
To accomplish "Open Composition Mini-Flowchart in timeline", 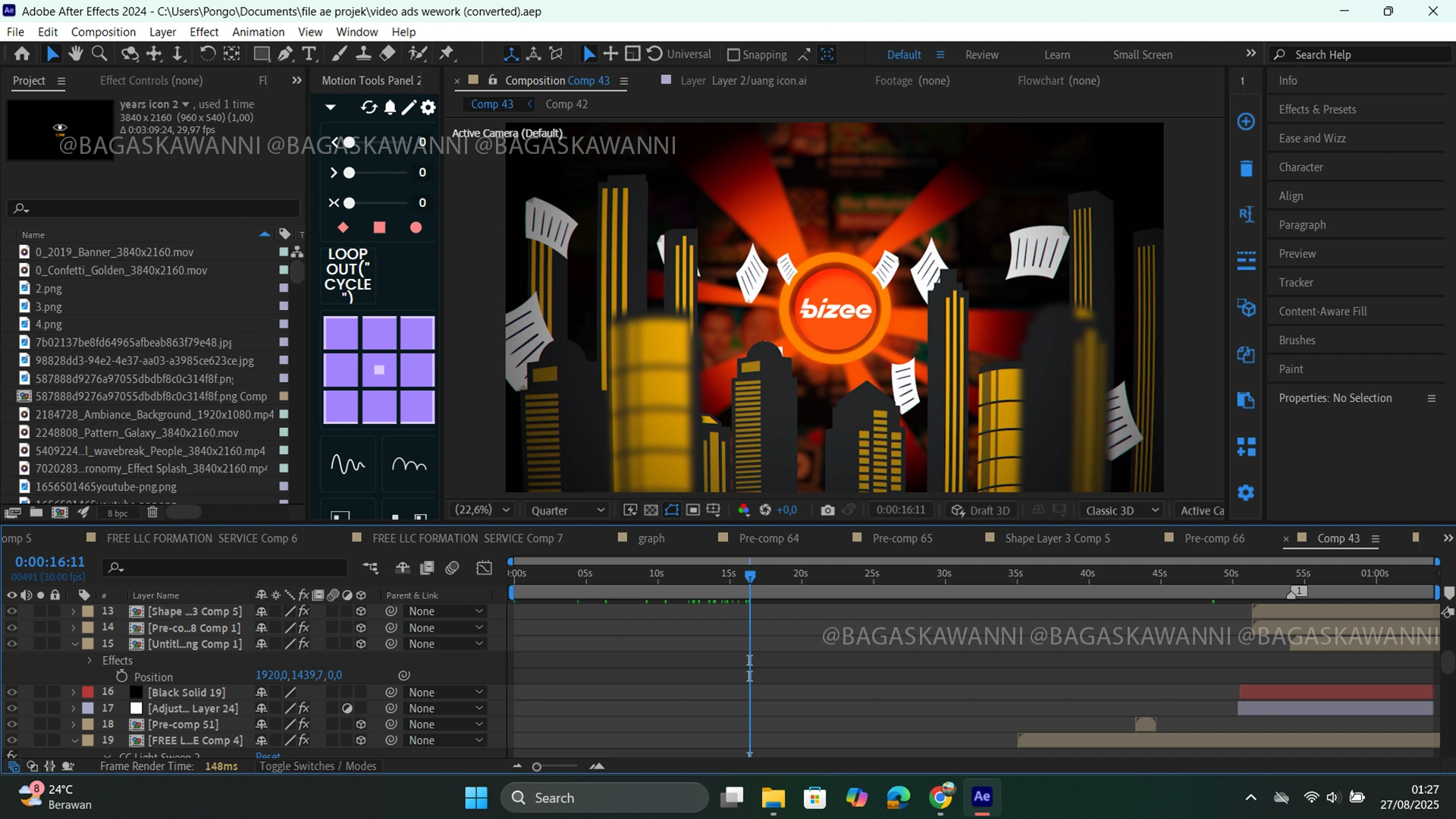I will pos(370,568).
